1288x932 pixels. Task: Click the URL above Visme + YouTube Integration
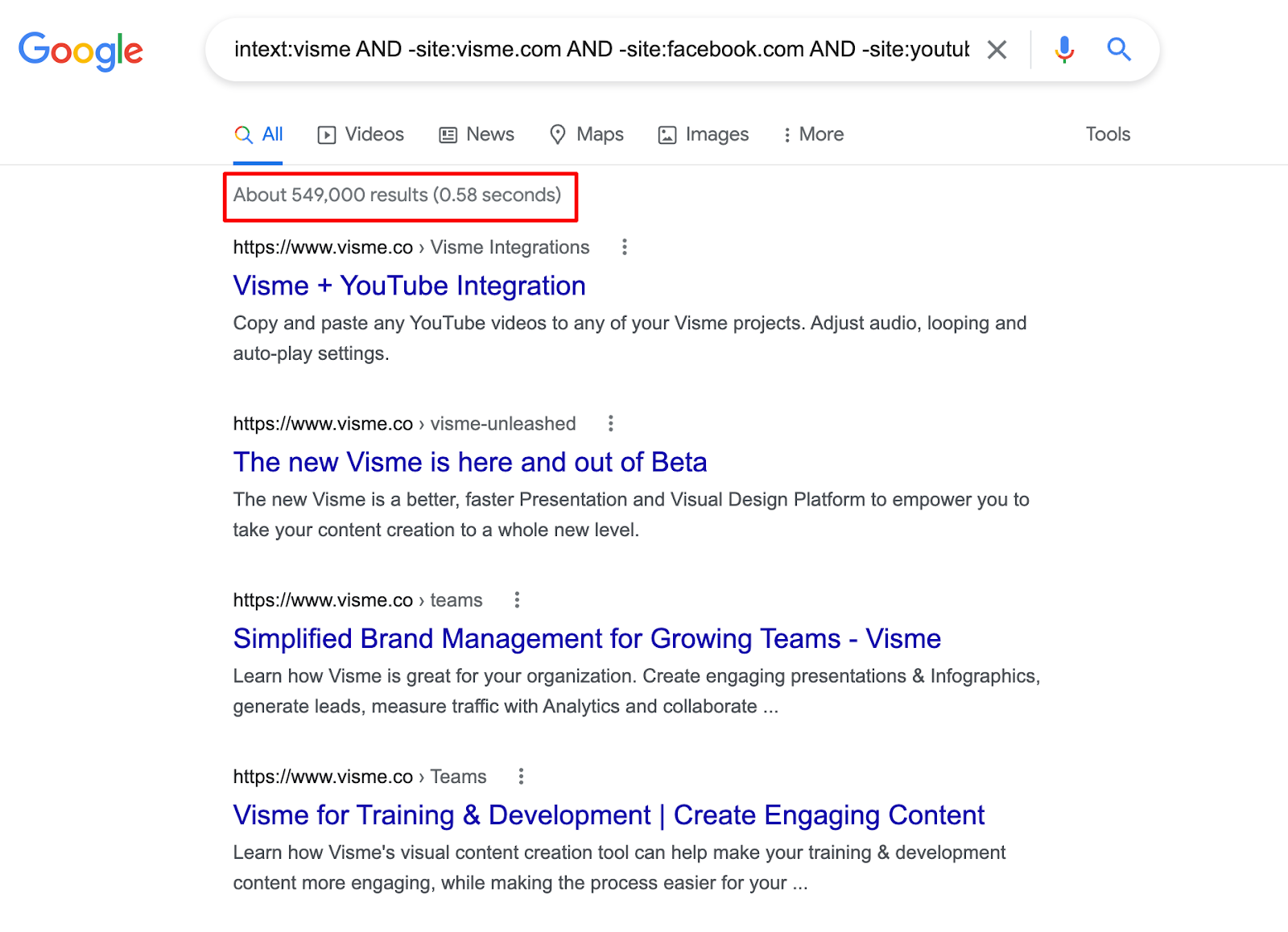(411, 247)
